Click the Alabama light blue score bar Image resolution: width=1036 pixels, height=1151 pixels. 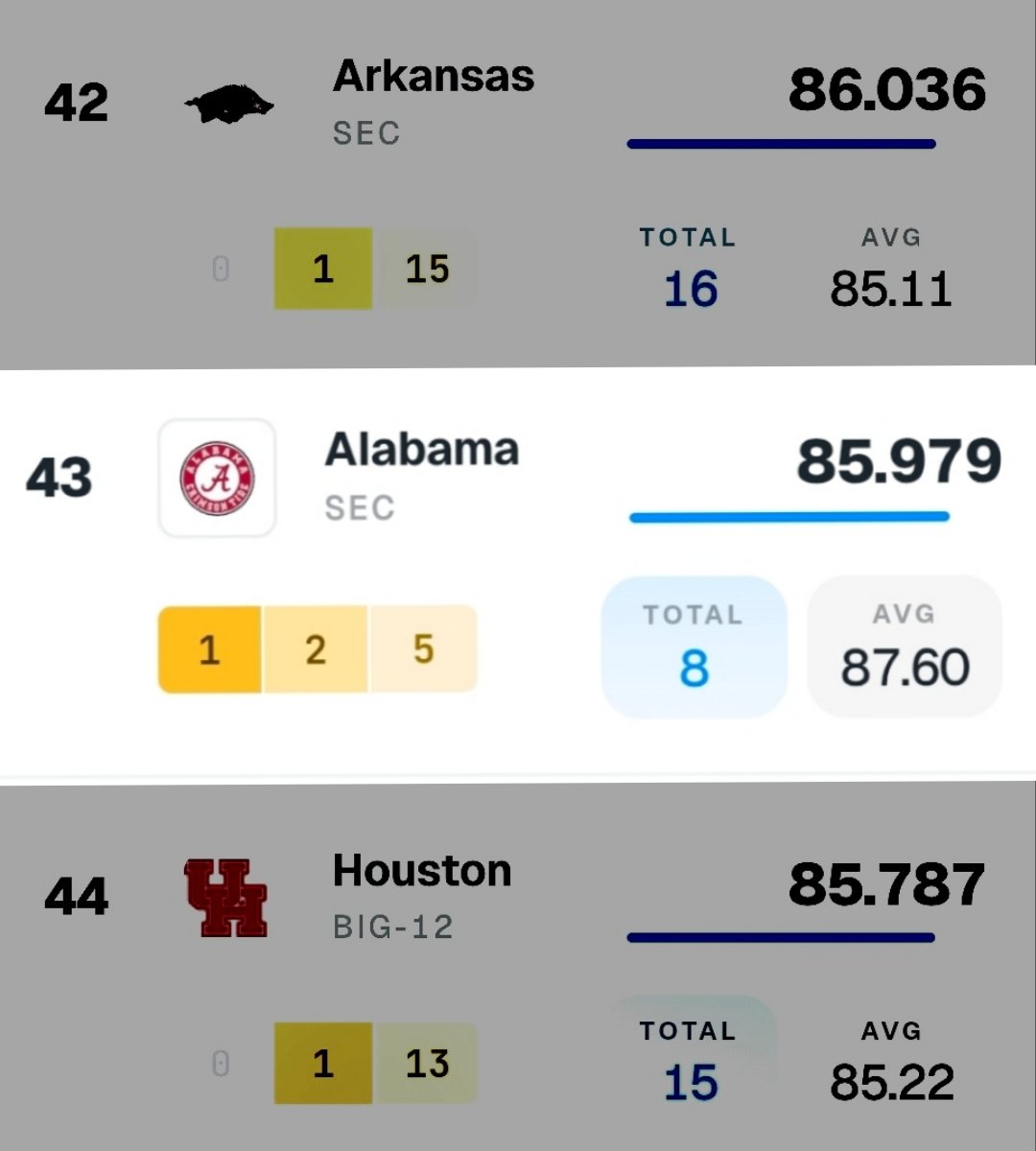pyautogui.click(x=789, y=517)
